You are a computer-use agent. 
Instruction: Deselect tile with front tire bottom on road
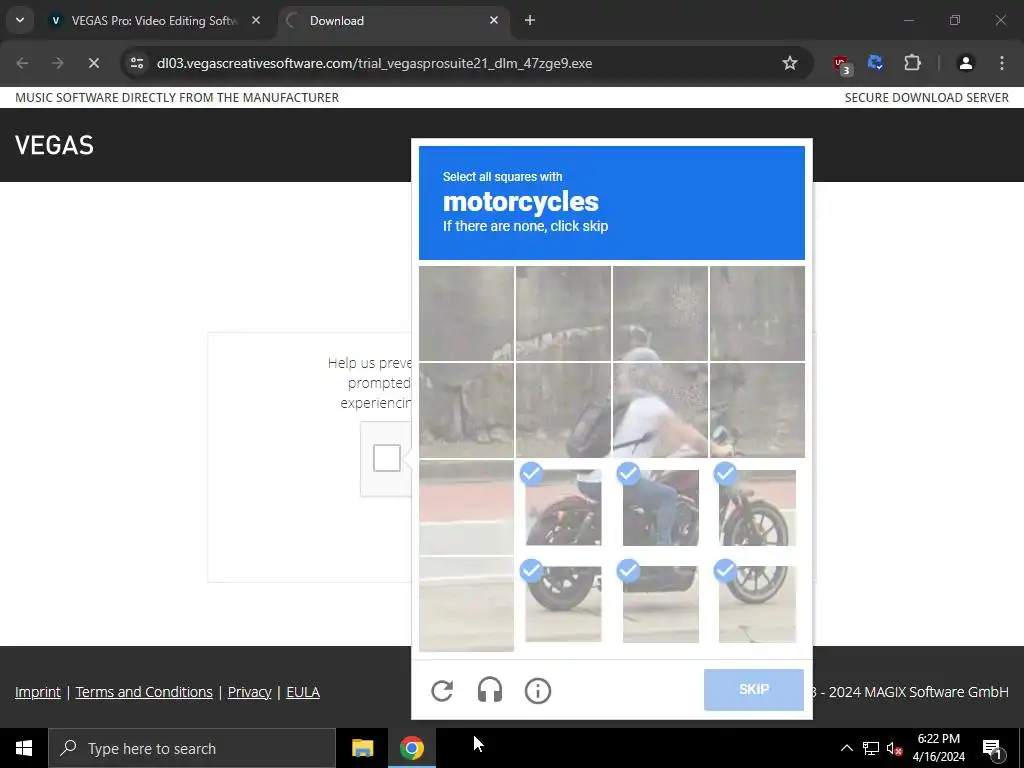758,604
